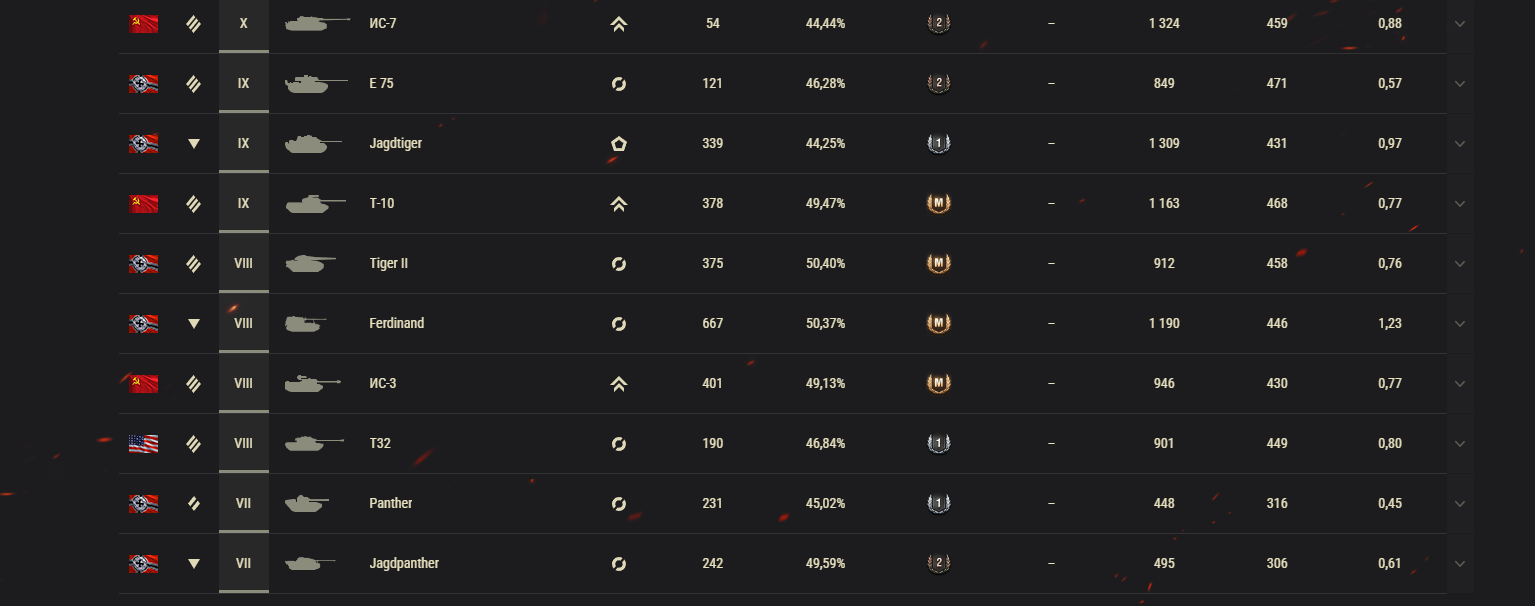Click the ИС-7 tank silhouette icon
This screenshot has width=1535, height=606.
pos(317,23)
